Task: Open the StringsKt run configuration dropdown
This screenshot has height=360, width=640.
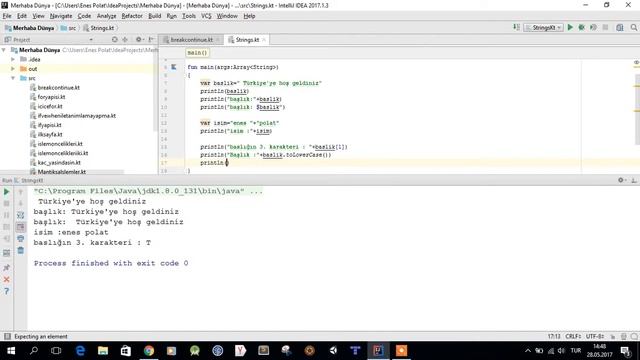Action: point(544,27)
